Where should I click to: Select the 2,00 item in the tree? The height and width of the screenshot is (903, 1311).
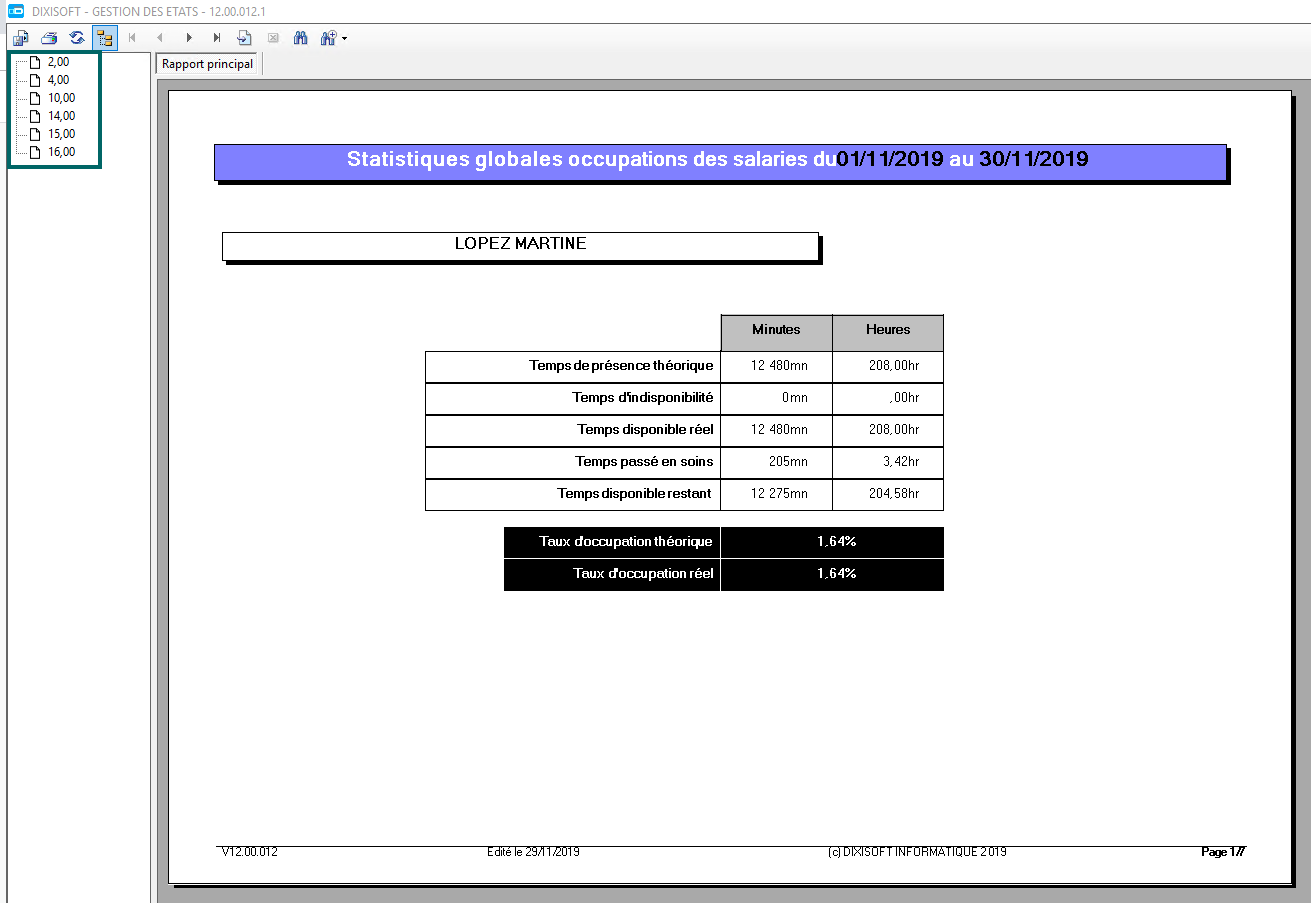[58, 62]
